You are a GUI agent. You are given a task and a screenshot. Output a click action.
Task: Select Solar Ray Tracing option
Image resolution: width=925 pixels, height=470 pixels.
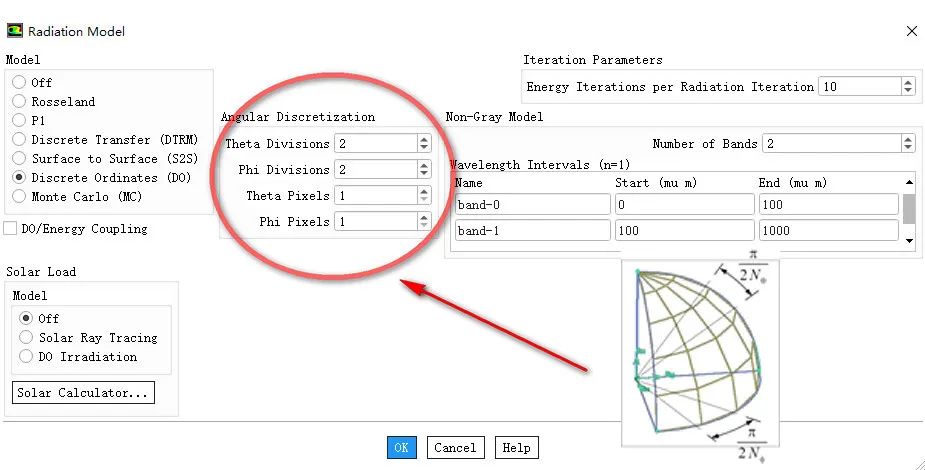pyautogui.click(x=27, y=338)
